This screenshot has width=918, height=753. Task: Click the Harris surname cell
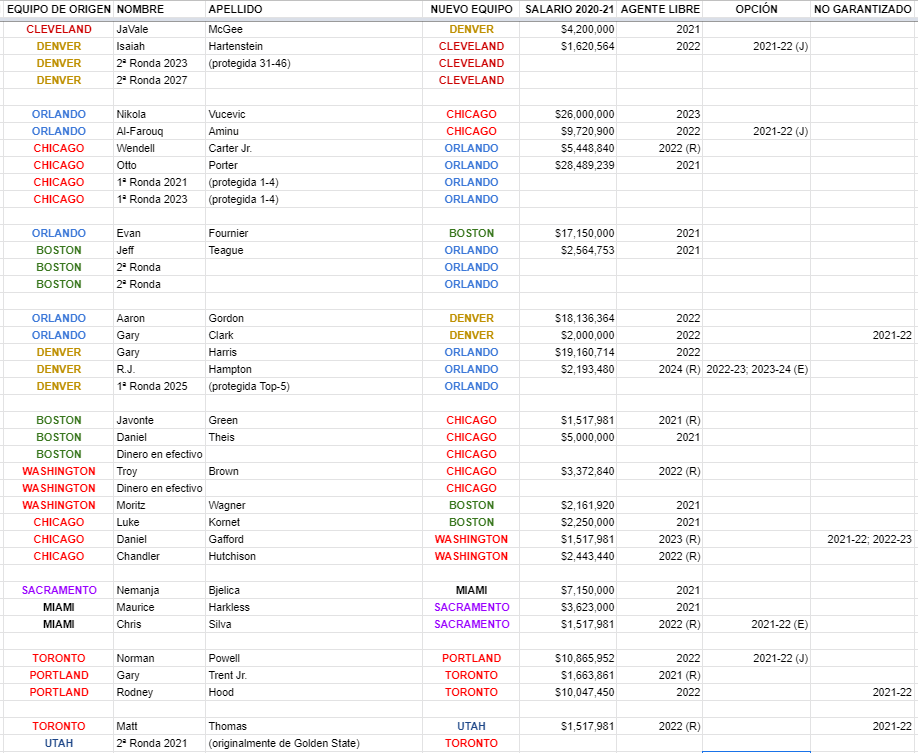pos(314,352)
